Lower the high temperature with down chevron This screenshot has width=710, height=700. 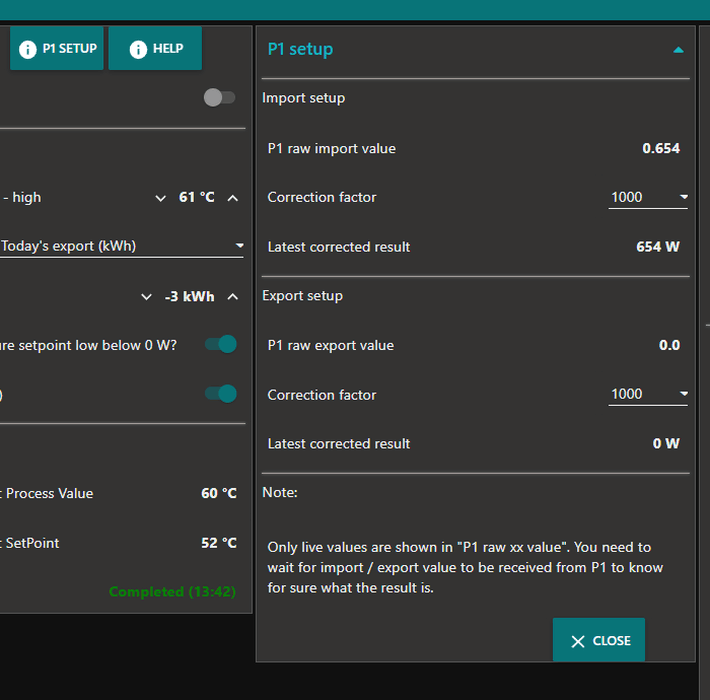click(161, 198)
